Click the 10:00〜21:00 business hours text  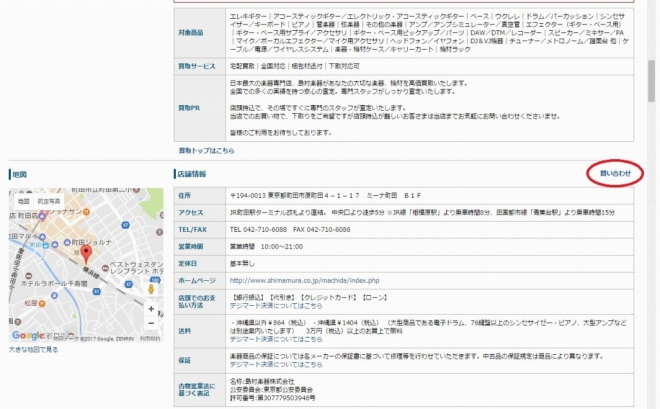point(282,246)
